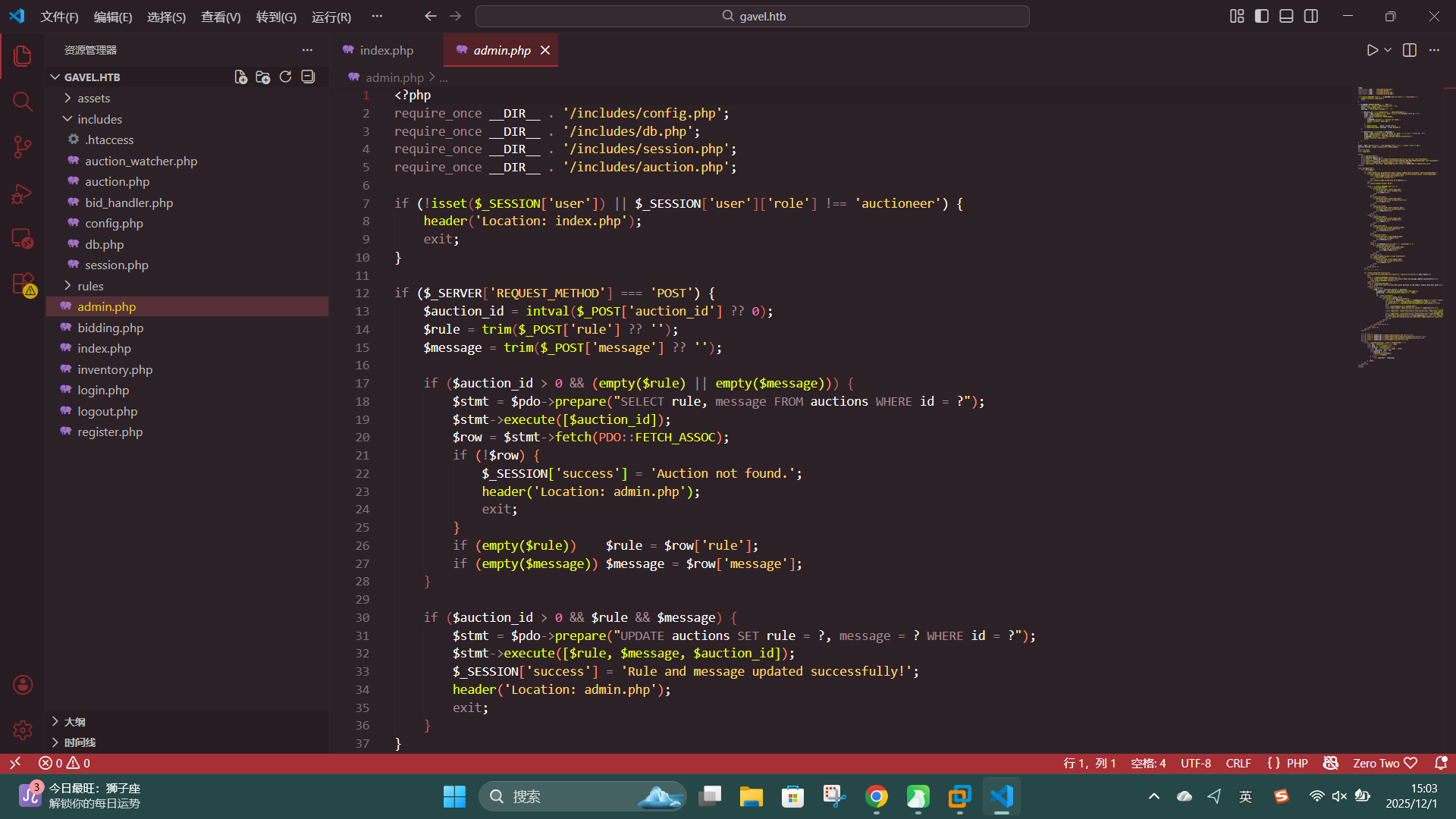Refresh the explorer file tree
This screenshot has height=819, width=1456.
tap(285, 77)
